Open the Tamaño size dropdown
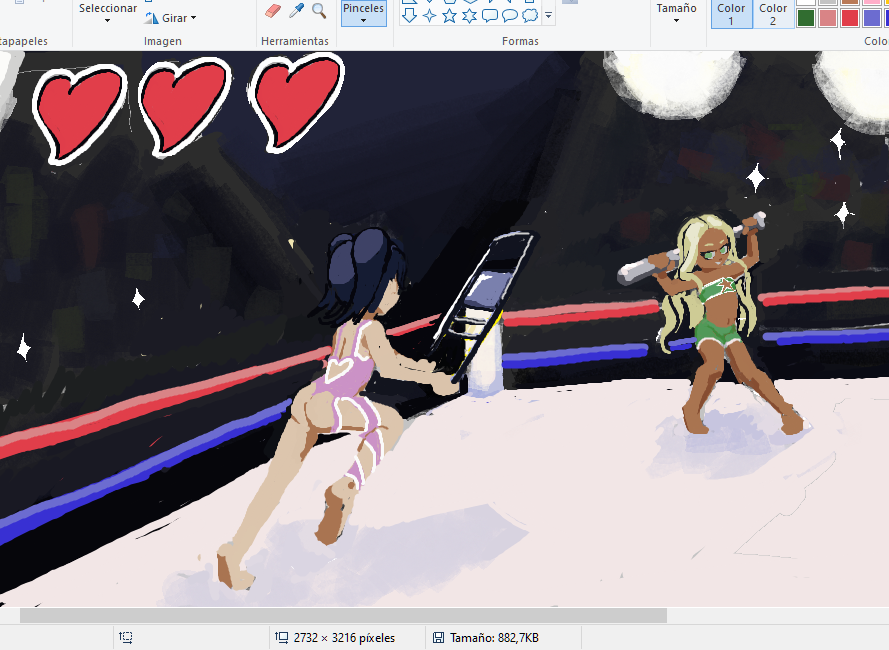889x650 pixels. (676, 14)
